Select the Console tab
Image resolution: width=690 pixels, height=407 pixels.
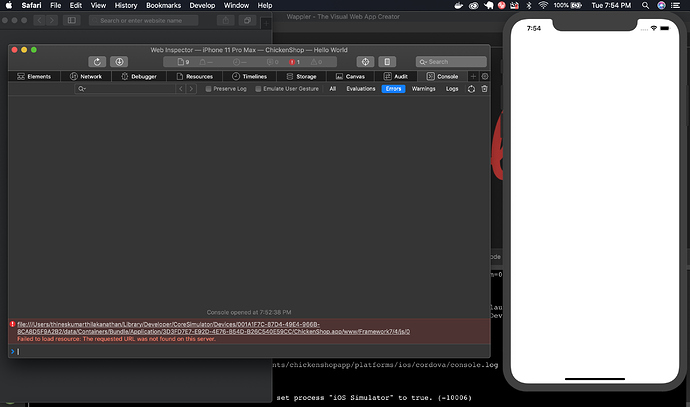(443, 77)
